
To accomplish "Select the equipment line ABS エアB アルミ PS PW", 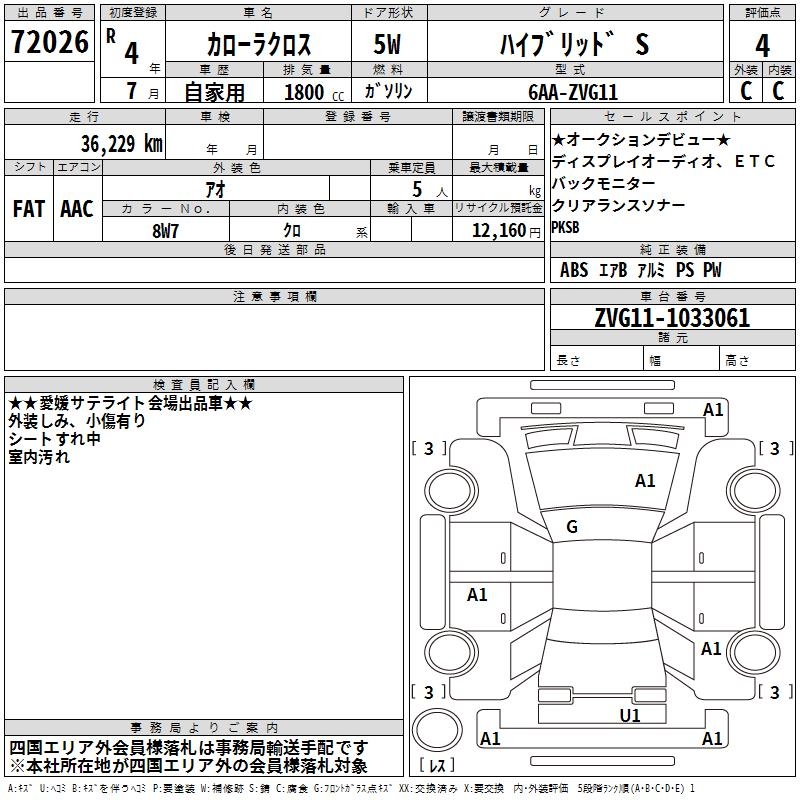I will 640,270.
